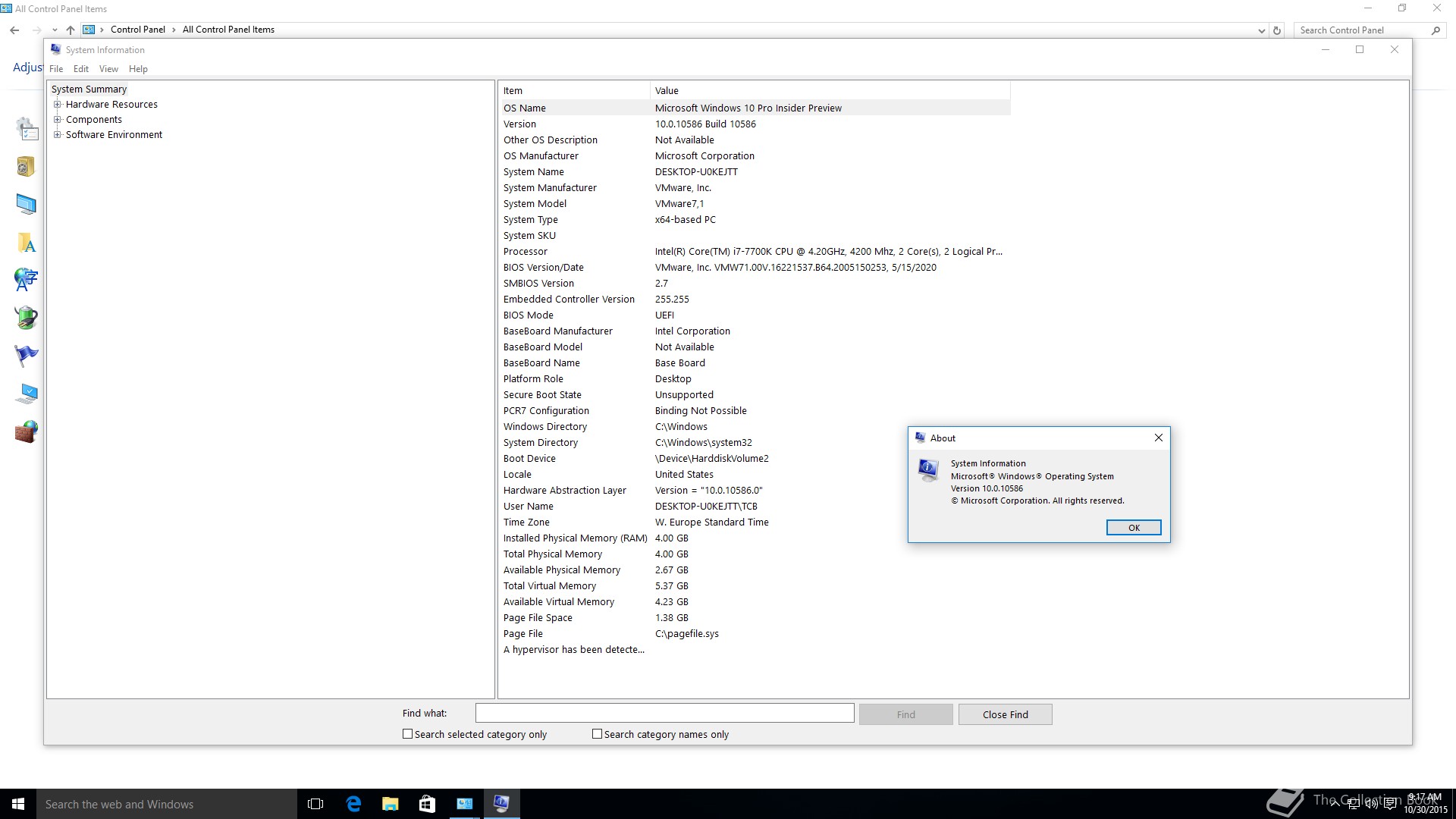Expand Components tree node
This screenshot has height=819, width=1456.
58,120
